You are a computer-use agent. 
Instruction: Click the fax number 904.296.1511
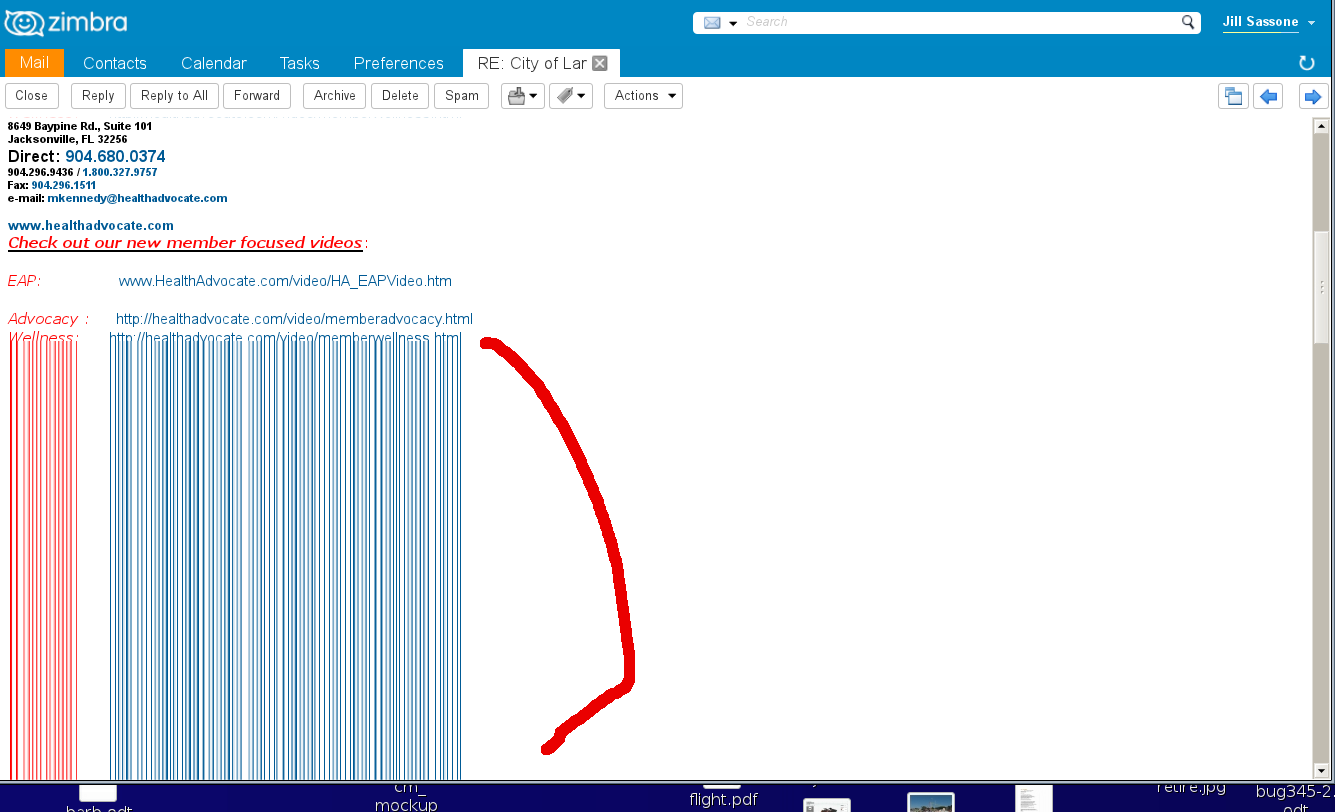point(64,185)
